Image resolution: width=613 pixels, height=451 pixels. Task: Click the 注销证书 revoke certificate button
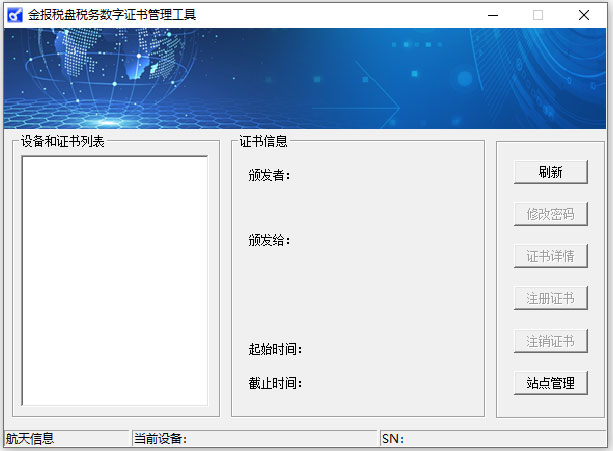[x=550, y=341]
